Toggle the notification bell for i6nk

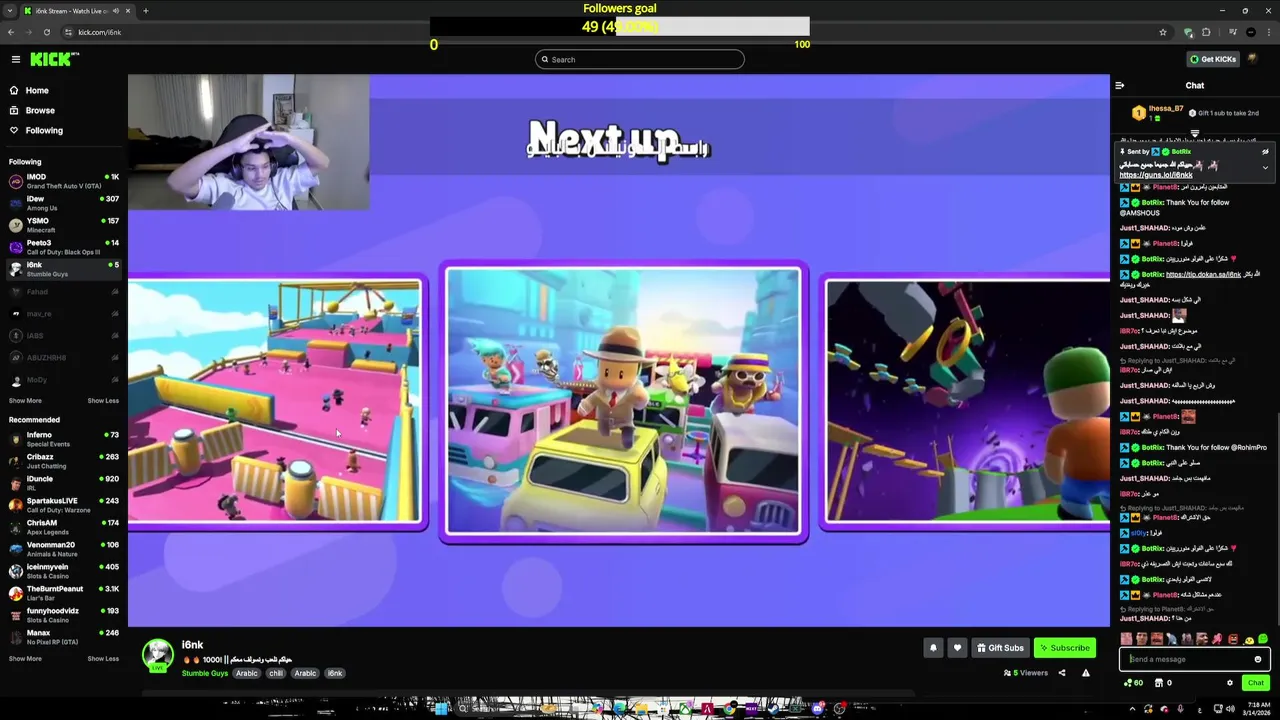point(933,647)
